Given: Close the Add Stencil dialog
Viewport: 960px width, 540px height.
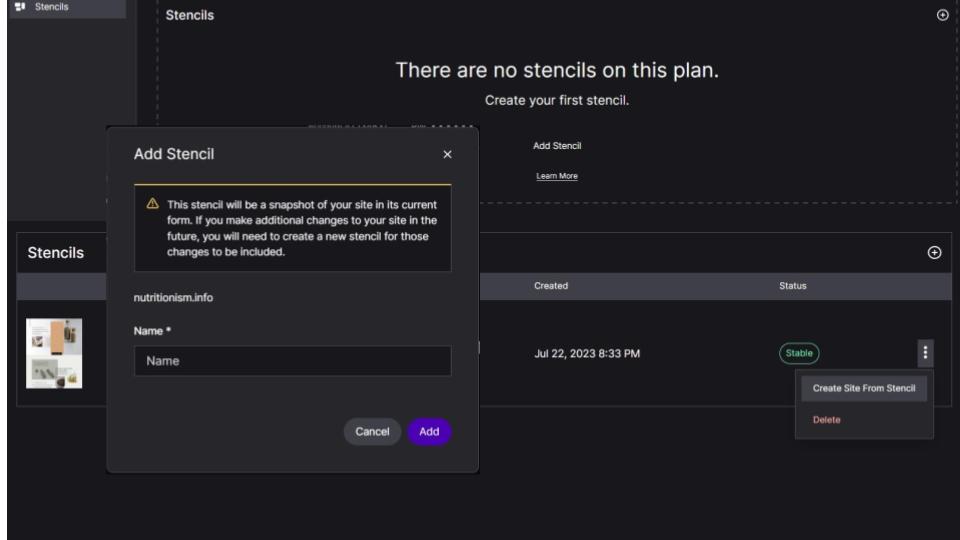Looking at the screenshot, I should pos(448,154).
